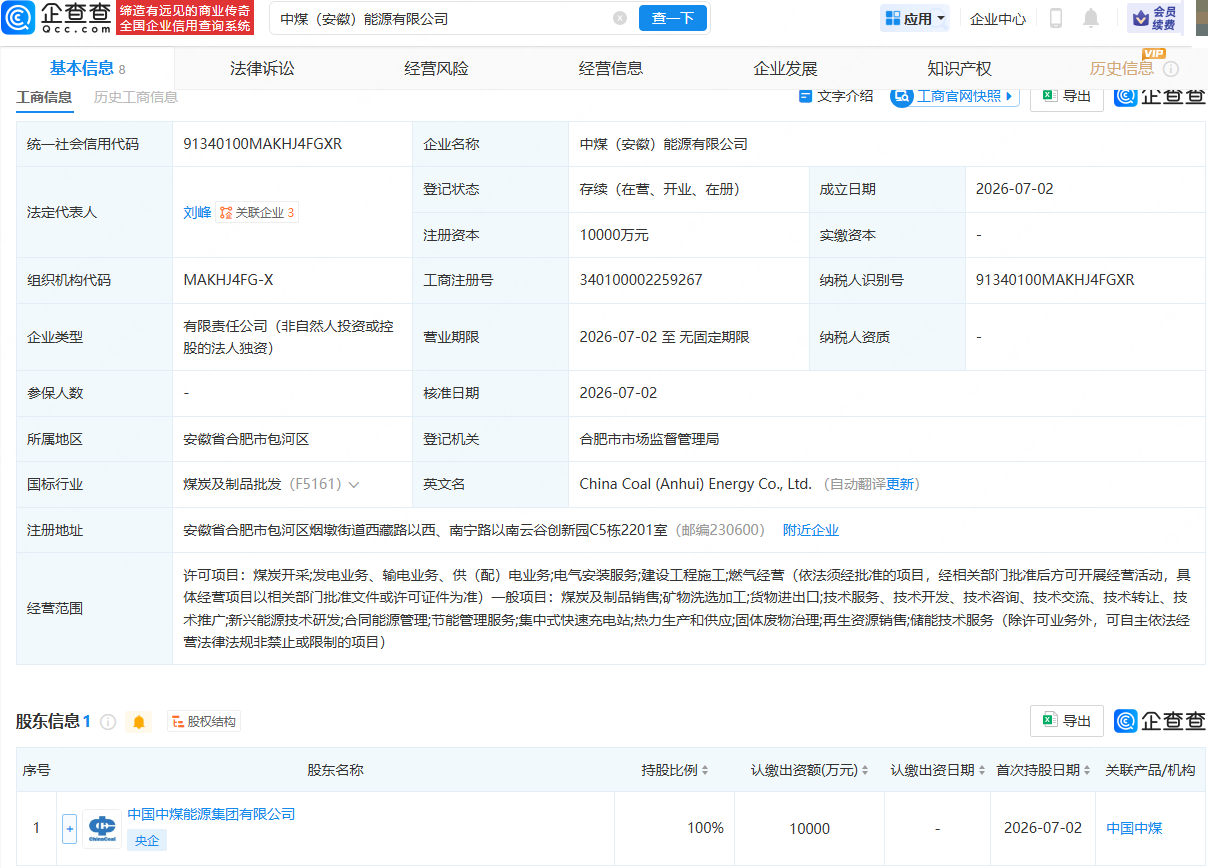The width and height of the screenshot is (1208, 868).
Task: Switch to the 历史信息 VIP tab
Action: click(1121, 68)
